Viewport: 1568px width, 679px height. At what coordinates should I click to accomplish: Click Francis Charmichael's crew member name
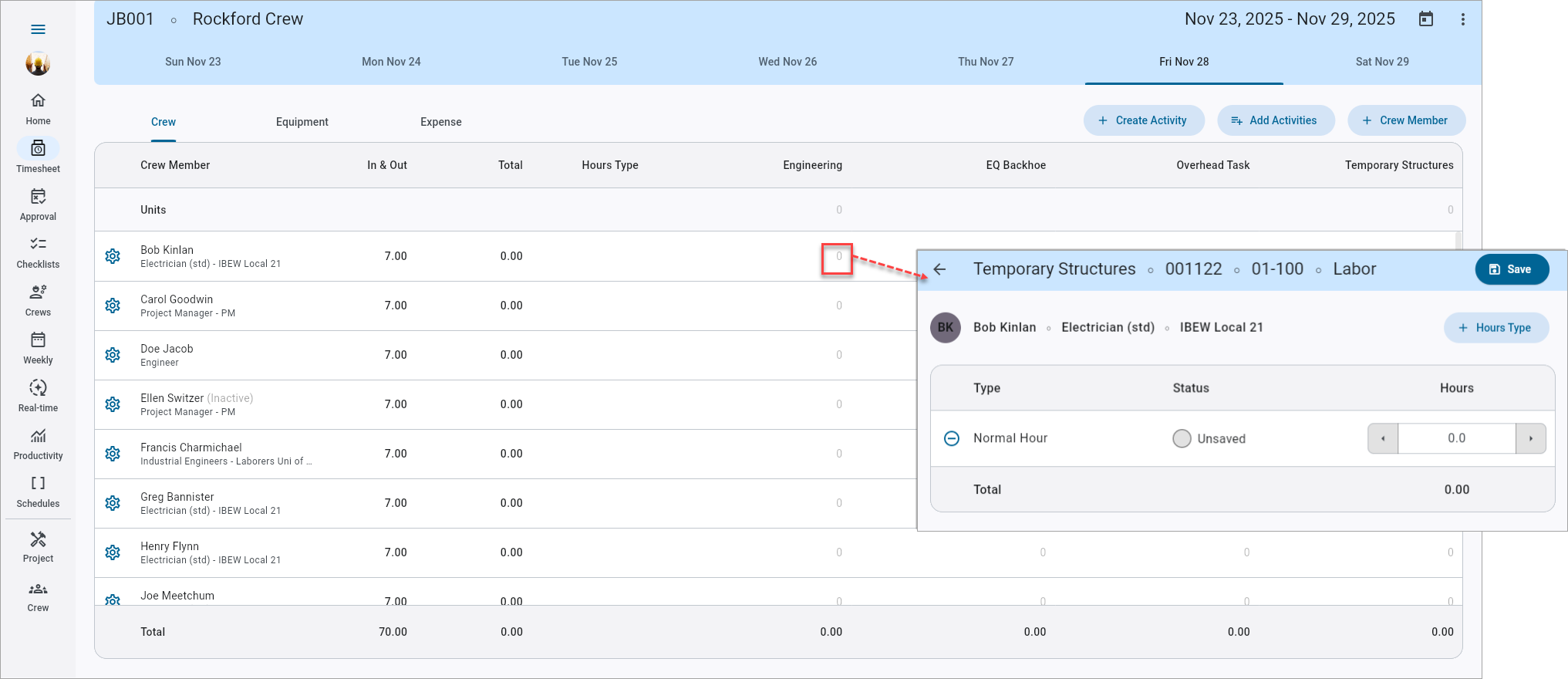tap(191, 448)
